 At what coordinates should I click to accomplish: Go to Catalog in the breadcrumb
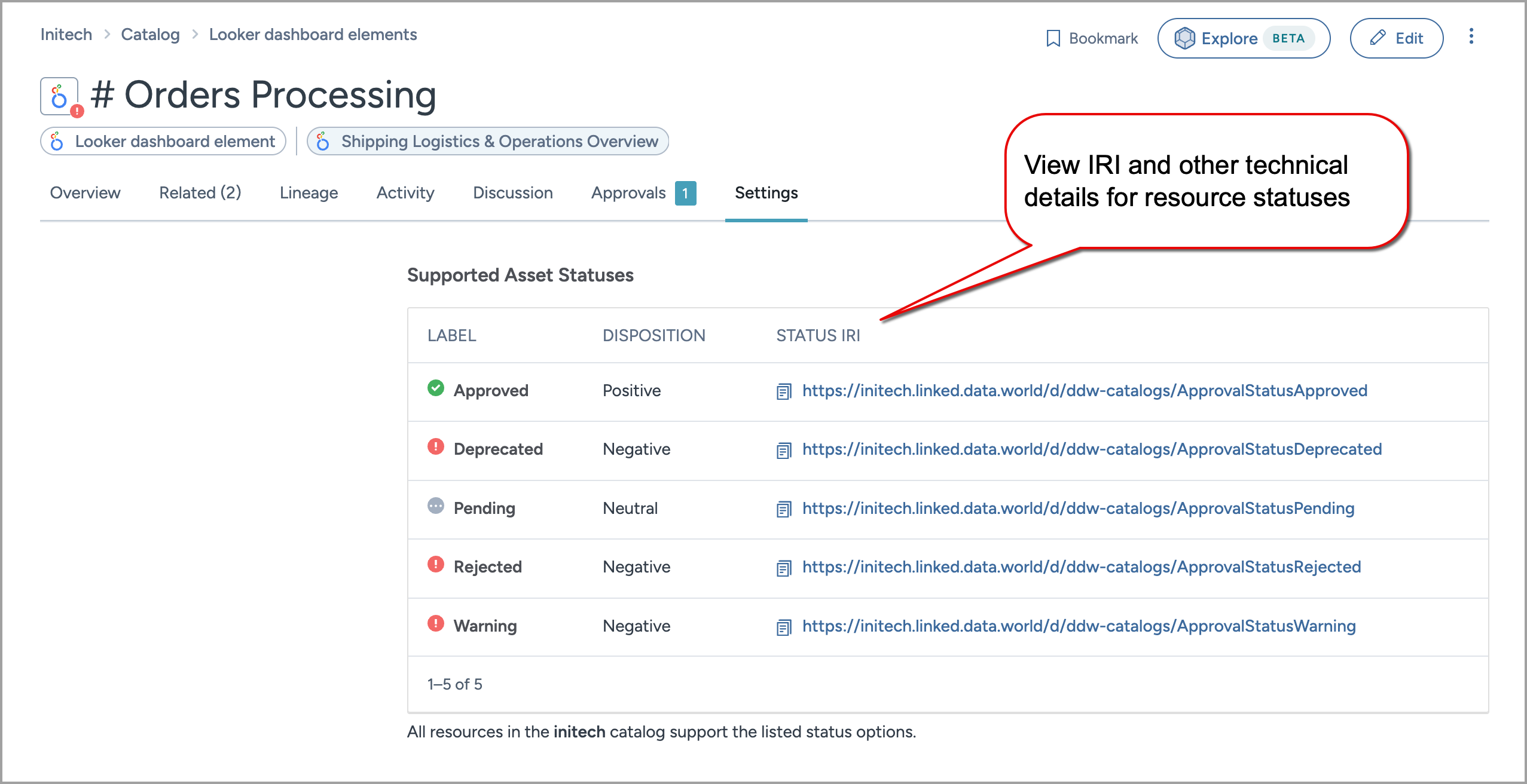point(150,35)
